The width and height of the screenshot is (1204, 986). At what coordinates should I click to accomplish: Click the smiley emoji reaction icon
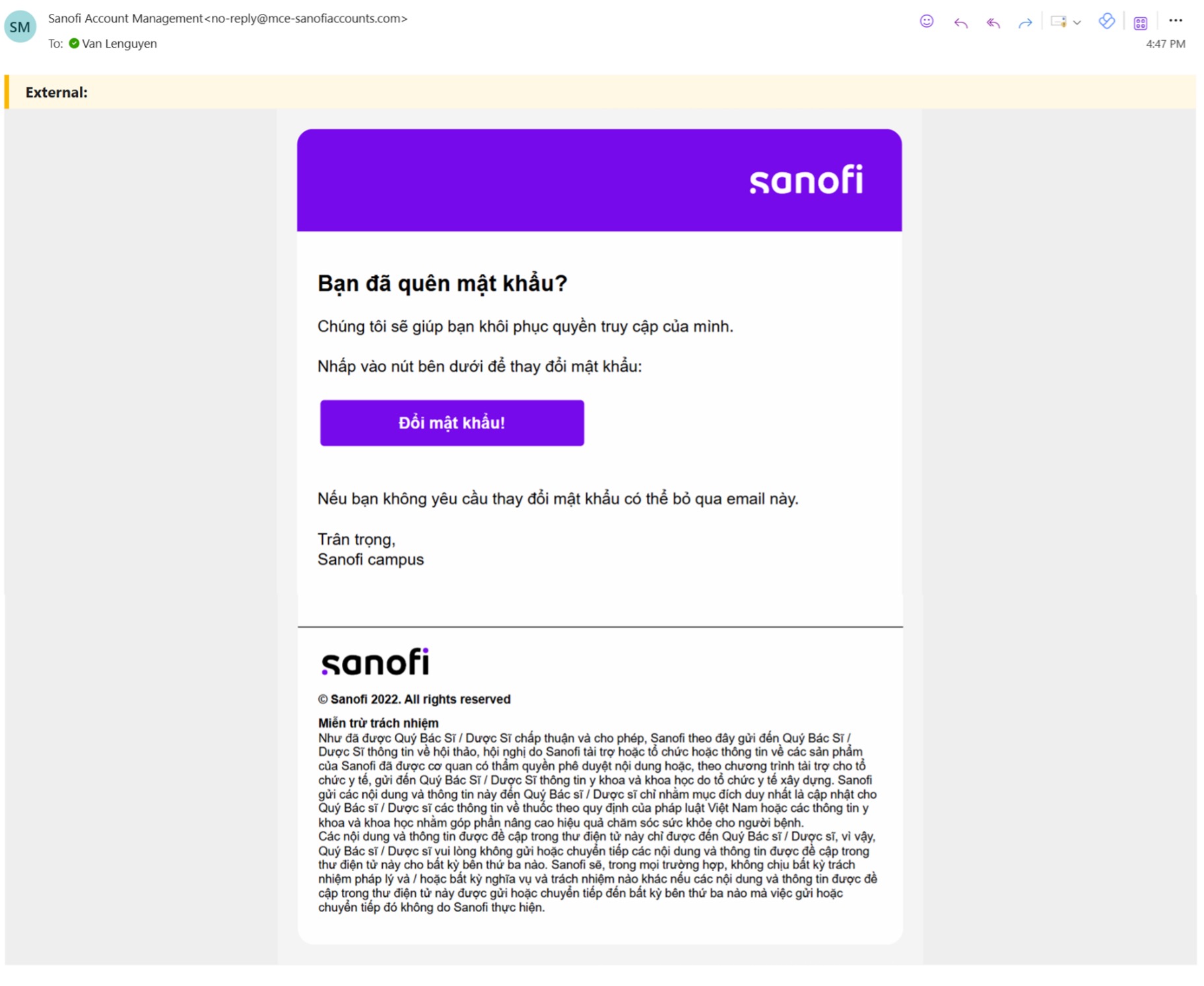click(926, 21)
